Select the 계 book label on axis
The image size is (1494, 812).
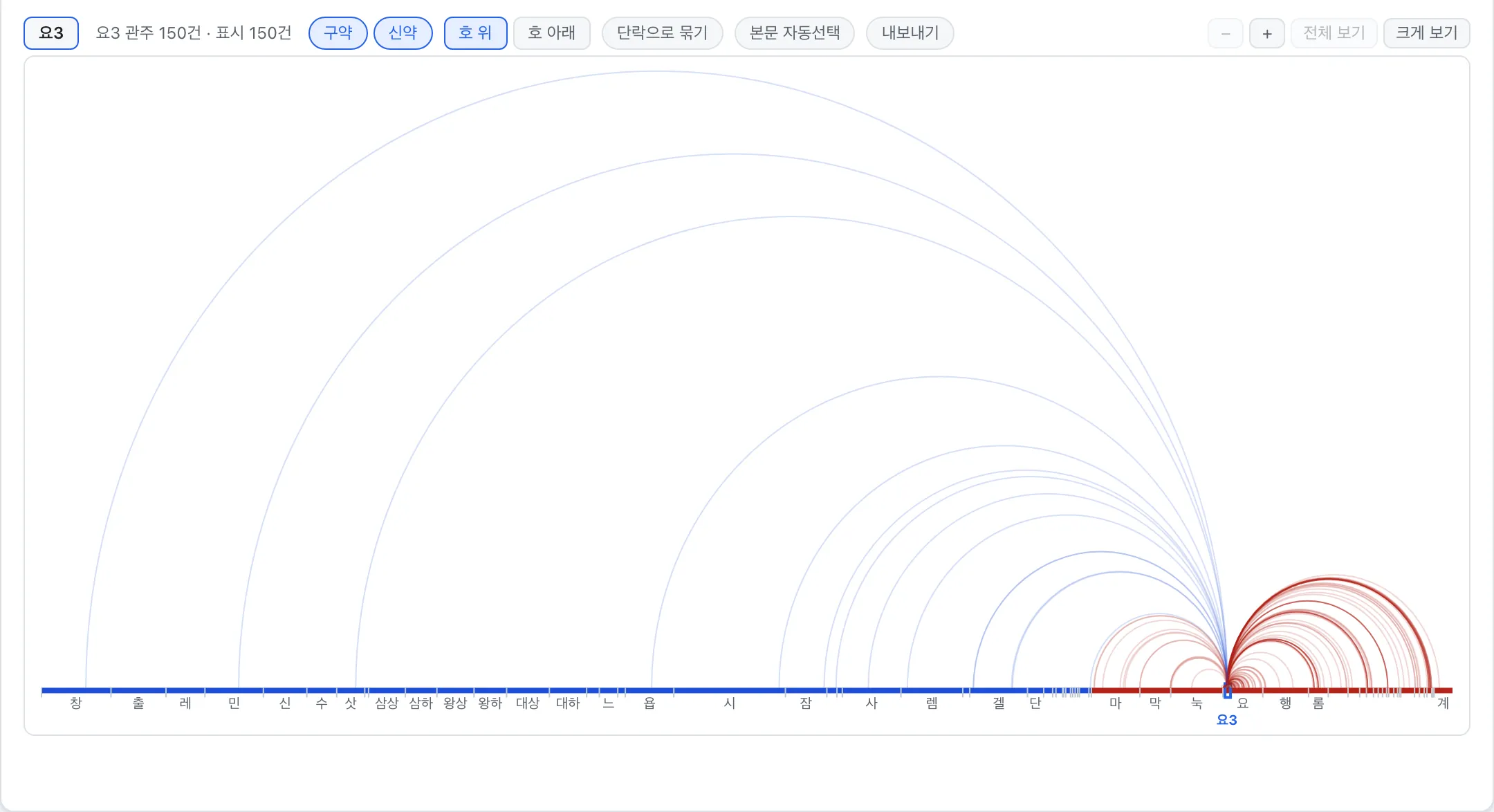tap(1443, 703)
